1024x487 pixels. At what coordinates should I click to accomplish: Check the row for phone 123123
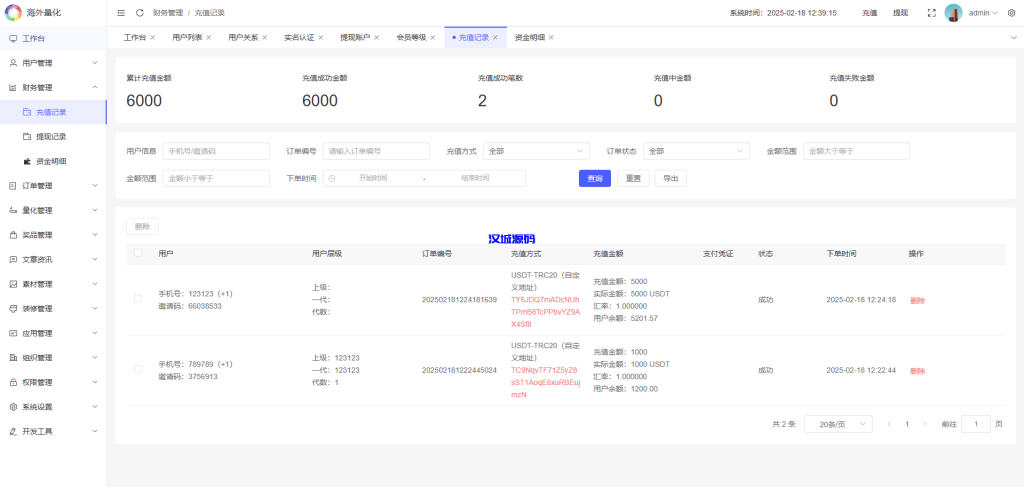(x=138, y=299)
